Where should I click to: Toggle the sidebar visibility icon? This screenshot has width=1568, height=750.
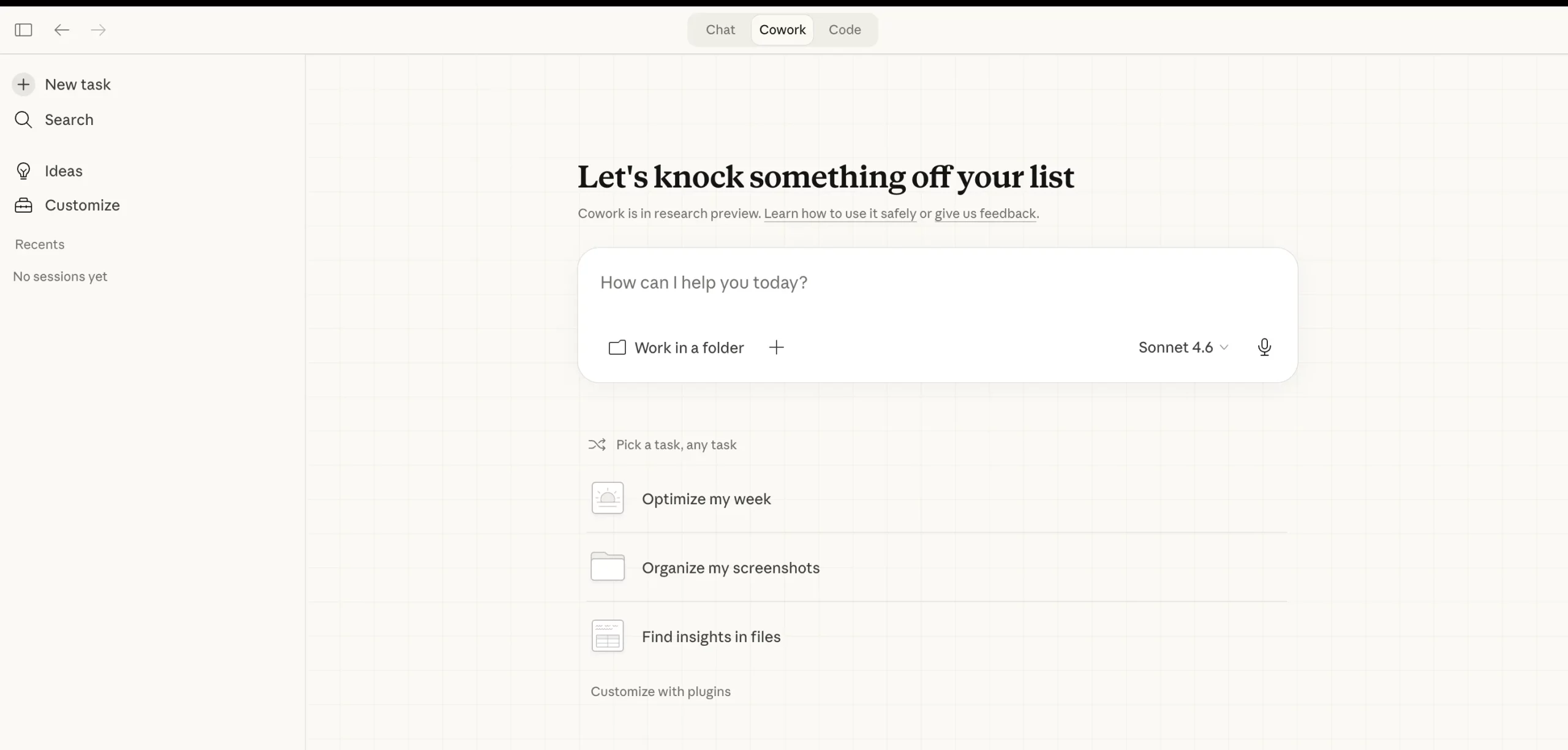pos(23,29)
